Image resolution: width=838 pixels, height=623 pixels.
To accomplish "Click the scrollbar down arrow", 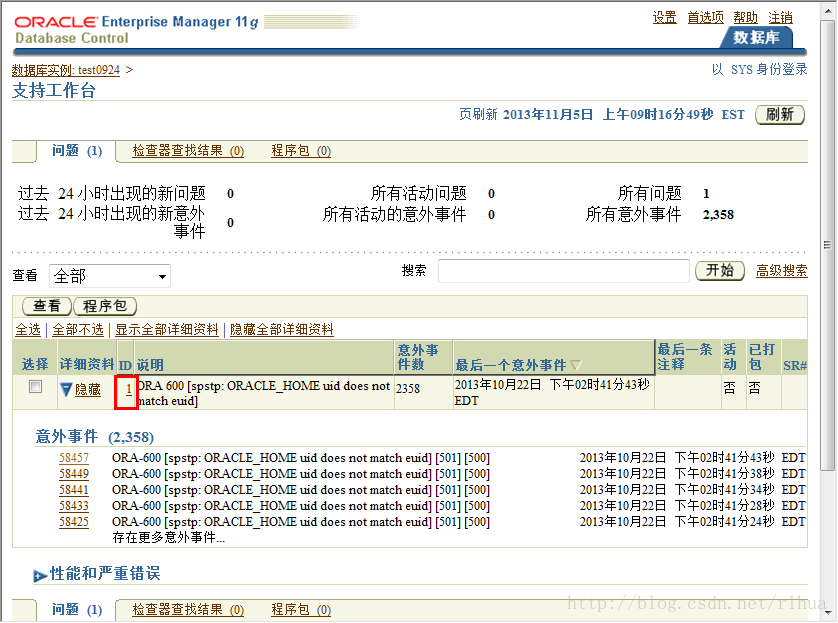I will coord(828,613).
